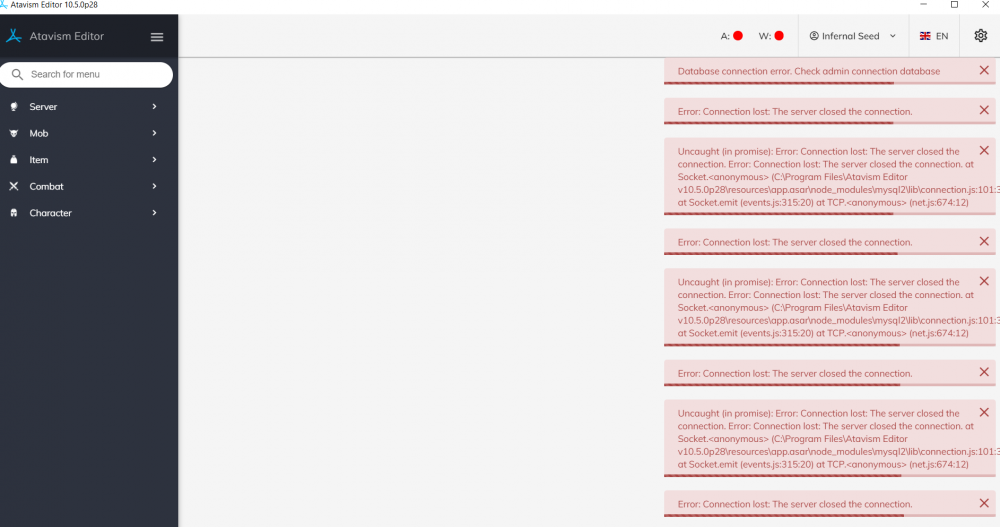Close the first Uncaught in promise error
Viewport: 1000px width, 527px height.
(984, 150)
